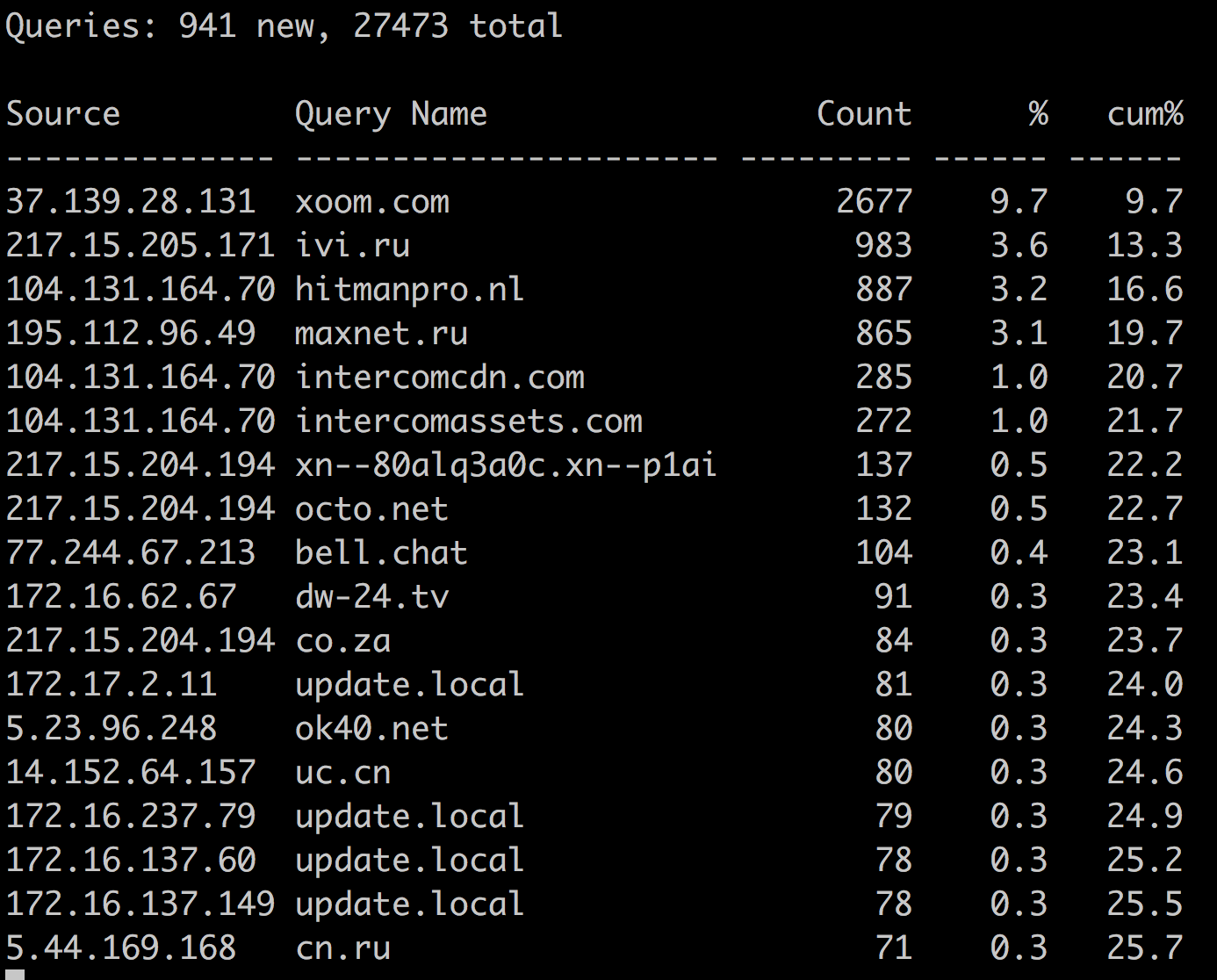Select source IP 5.44.169.168
This screenshot has height=980, width=1217.
click(x=121, y=948)
